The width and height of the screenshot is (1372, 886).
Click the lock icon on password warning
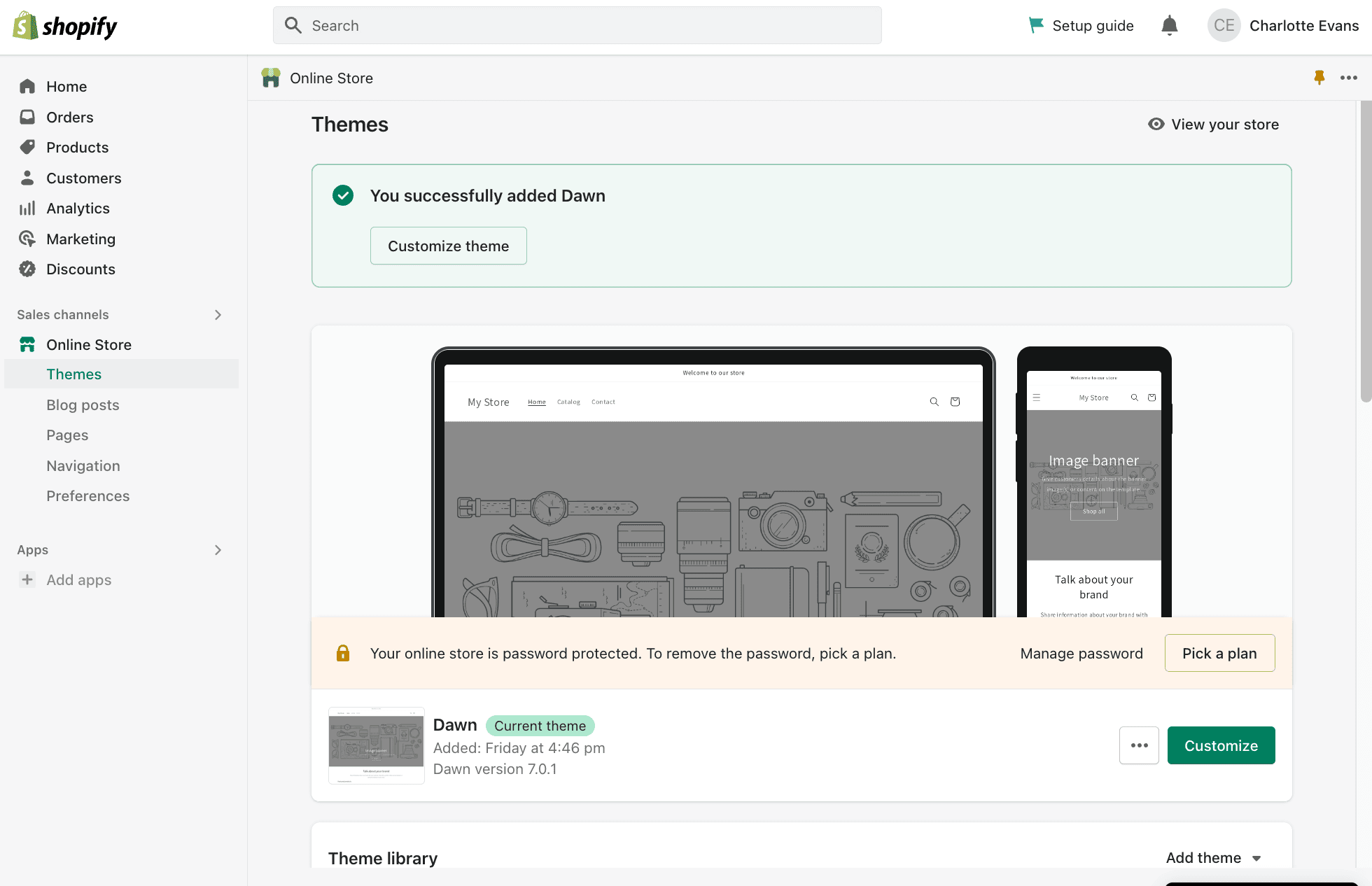tap(343, 652)
